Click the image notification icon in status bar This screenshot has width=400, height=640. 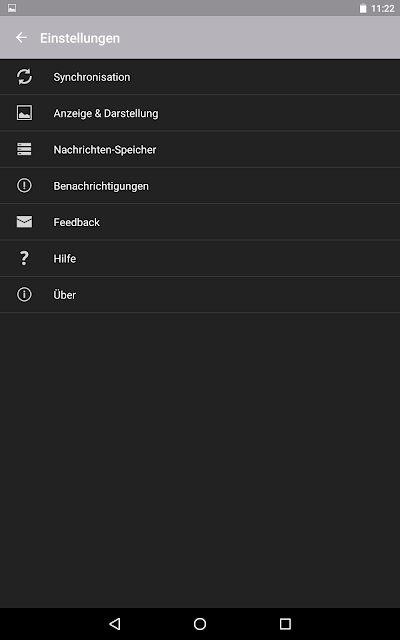(12, 8)
